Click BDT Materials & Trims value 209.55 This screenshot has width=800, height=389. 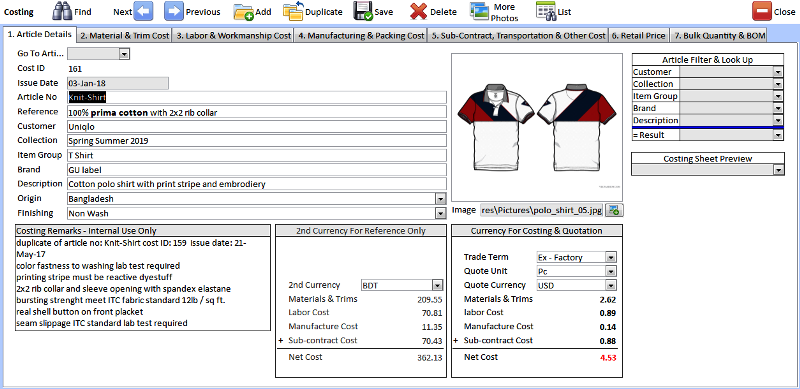tap(430, 300)
